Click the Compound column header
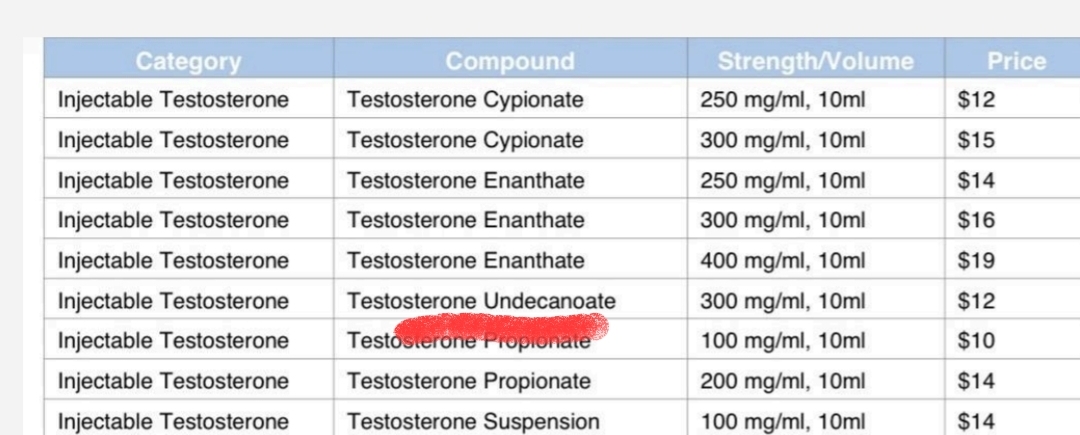The width and height of the screenshot is (1080, 435). pos(510,62)
